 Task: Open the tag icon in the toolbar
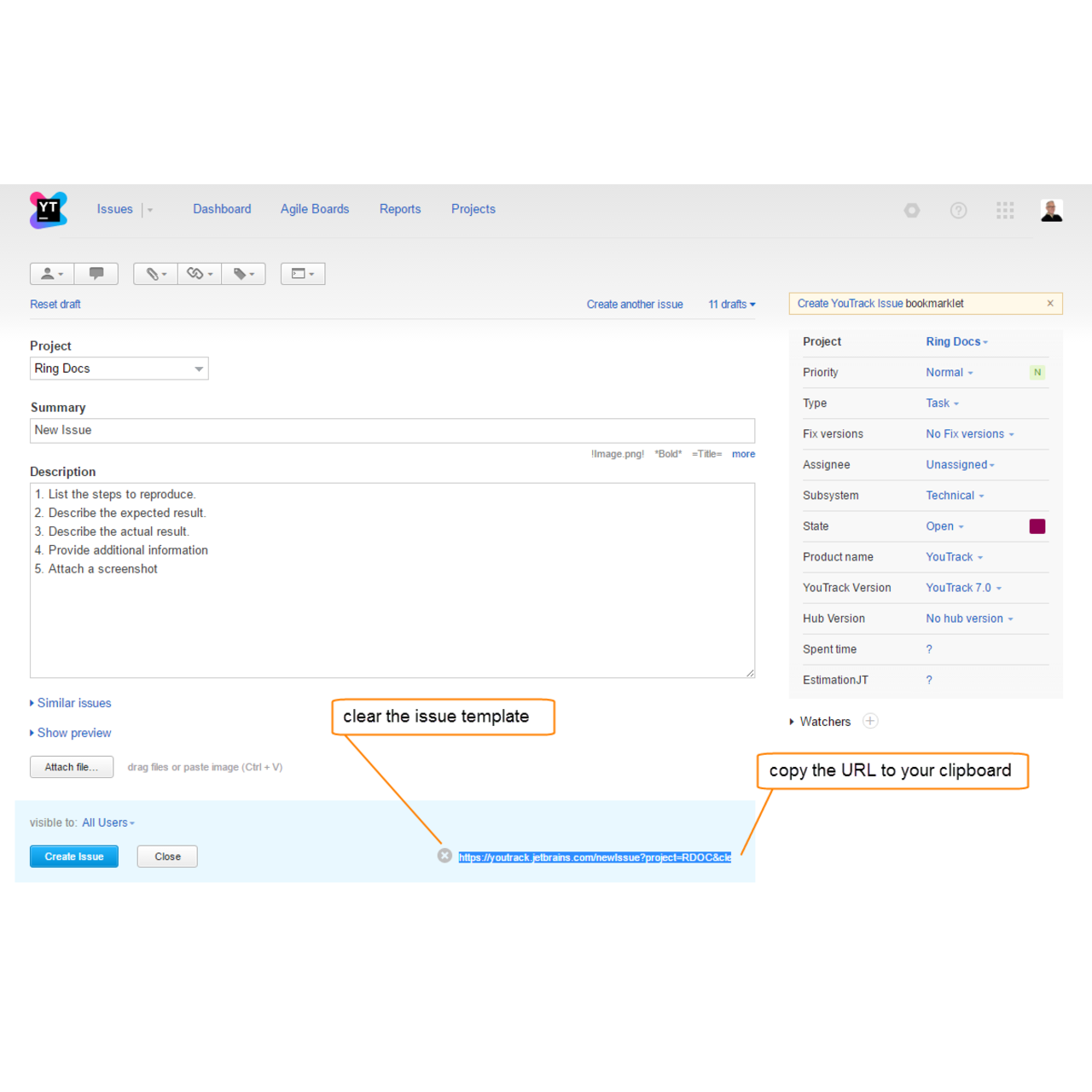coord(243,273)
